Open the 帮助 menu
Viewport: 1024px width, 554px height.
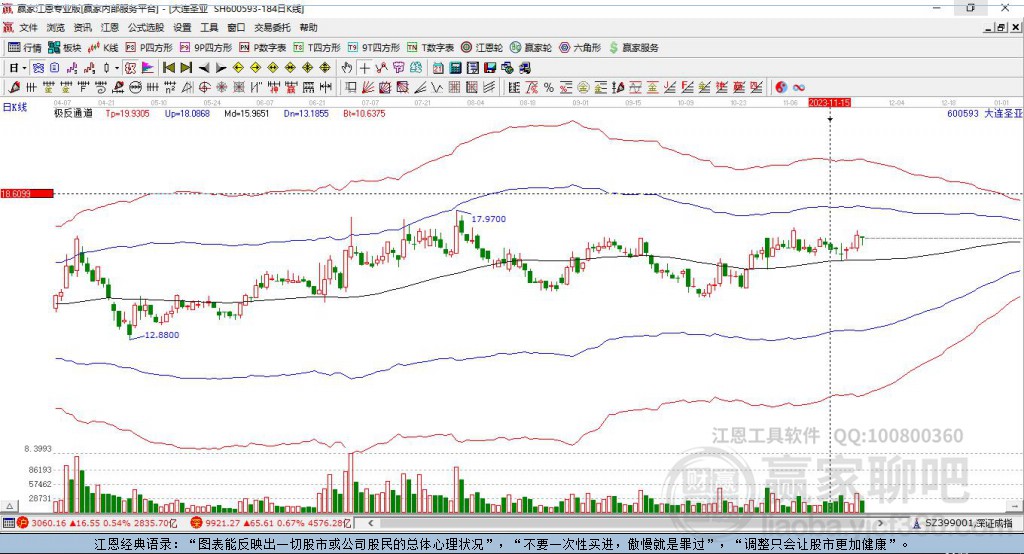point(308,27)
